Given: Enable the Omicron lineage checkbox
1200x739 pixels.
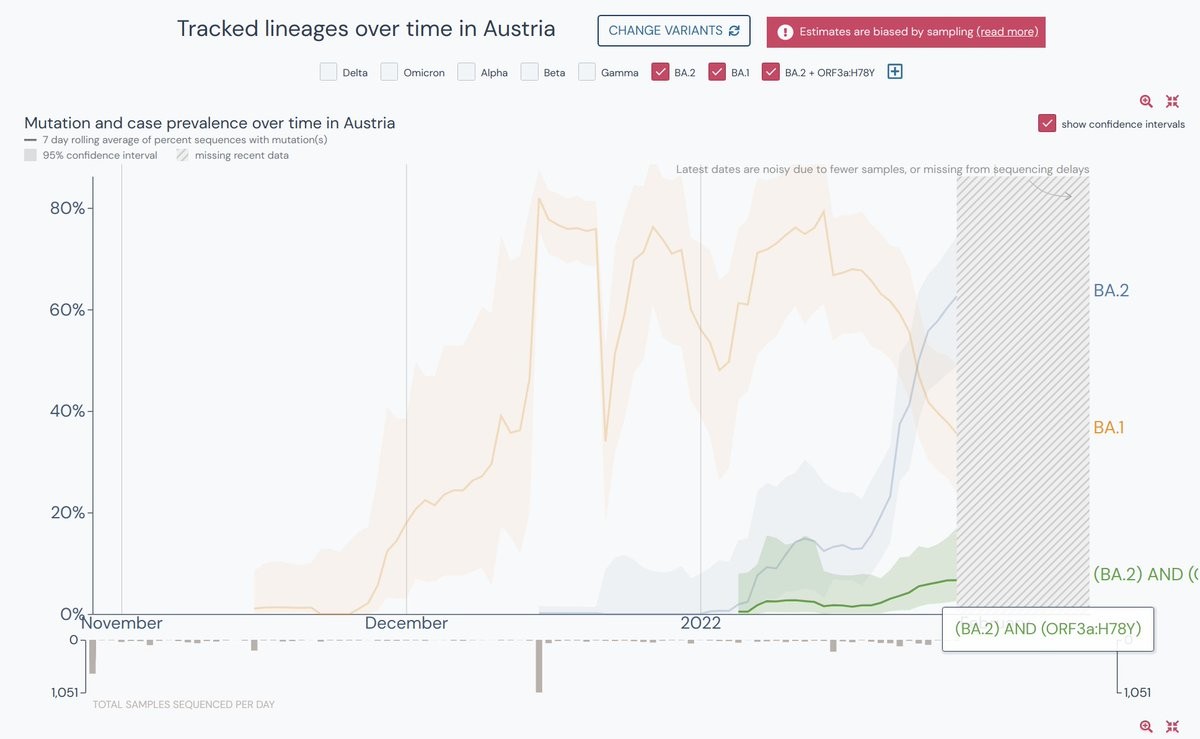Looking at the screenshot, I should pos(390,72).
